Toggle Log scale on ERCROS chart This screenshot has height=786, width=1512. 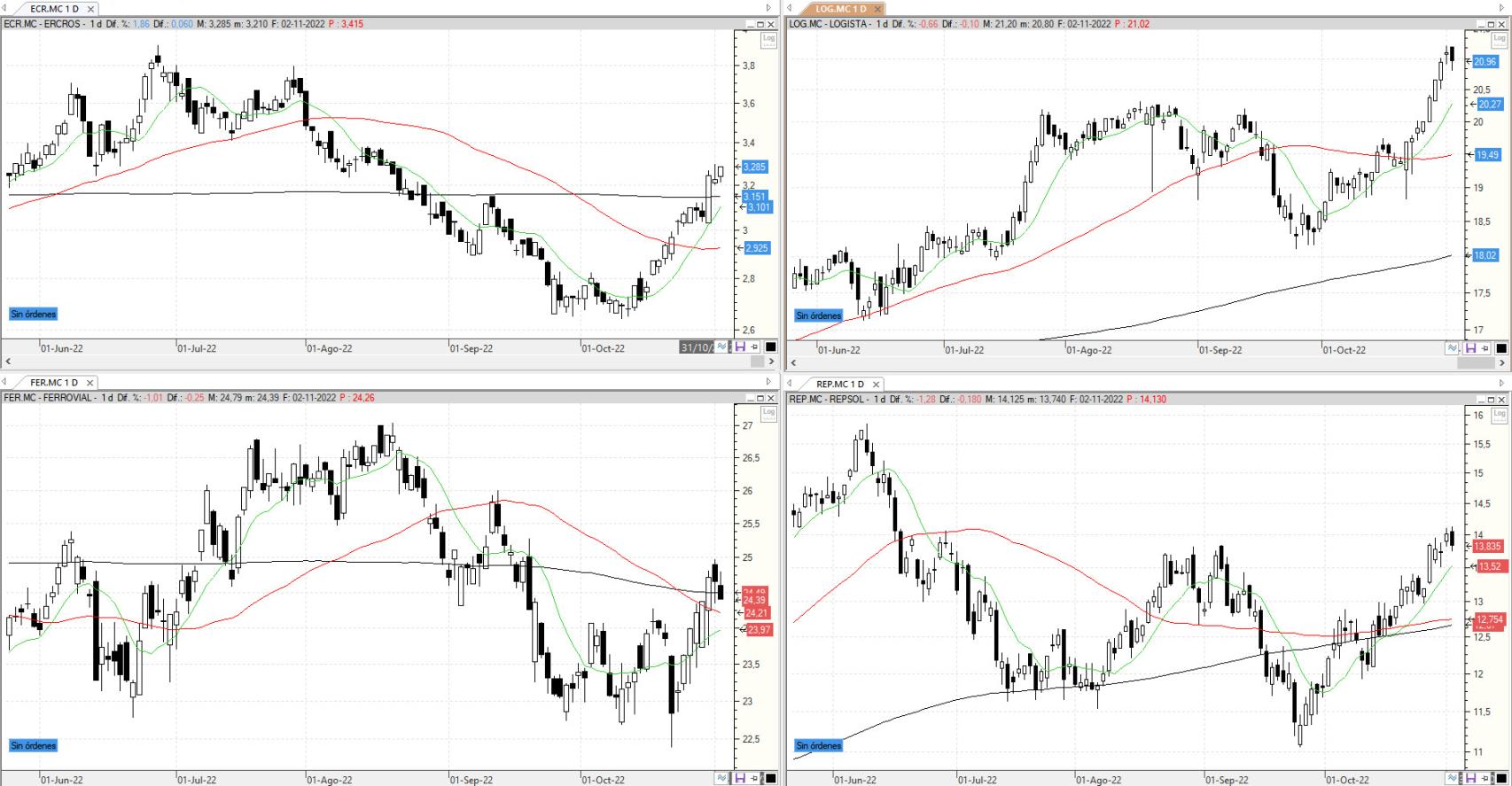(x=768, y=40)
